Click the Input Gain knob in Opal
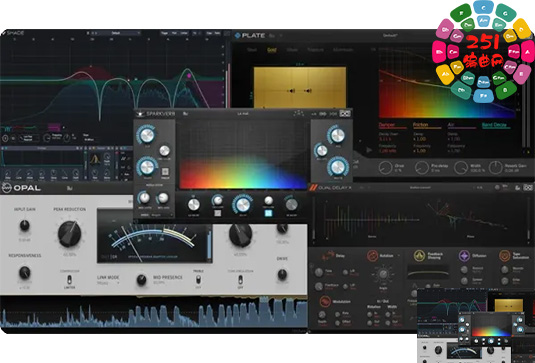The height and width of the screenshot is (363, 535). (x=24, y=225)
